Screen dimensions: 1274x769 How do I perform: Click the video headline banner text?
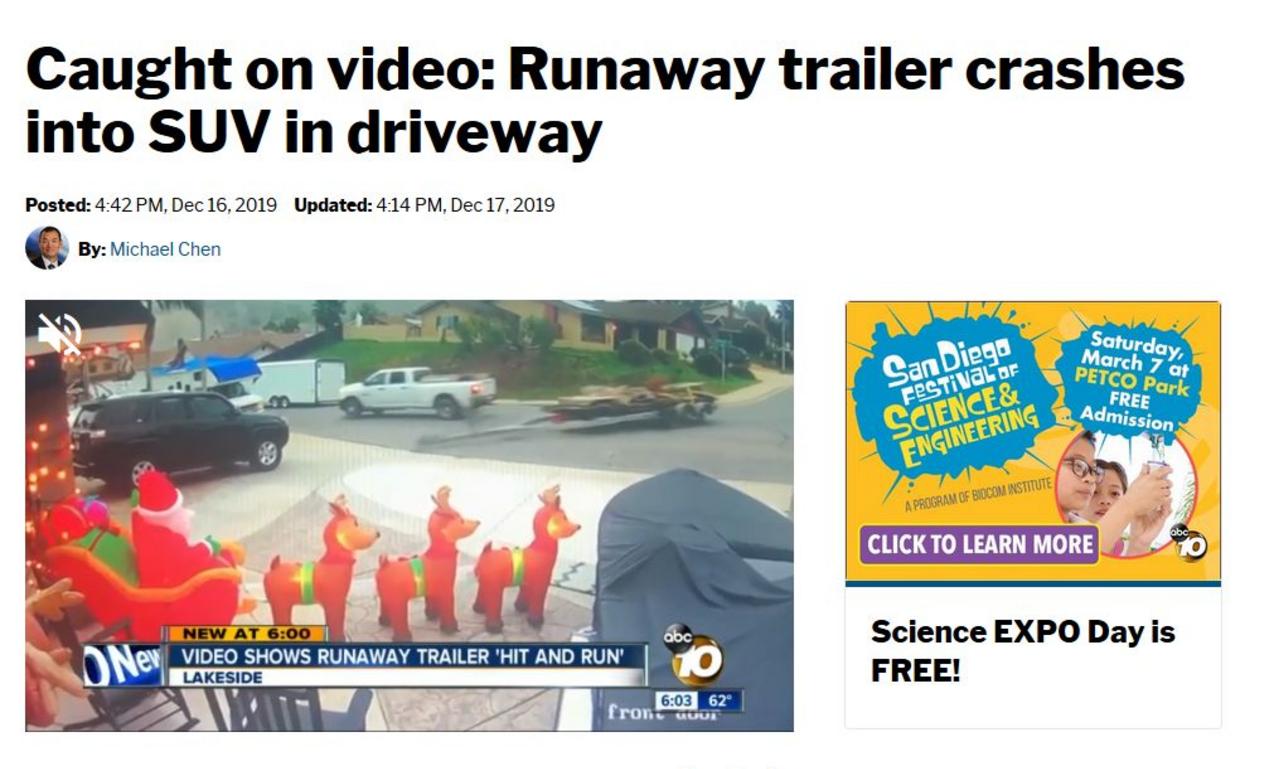point(403,657)
